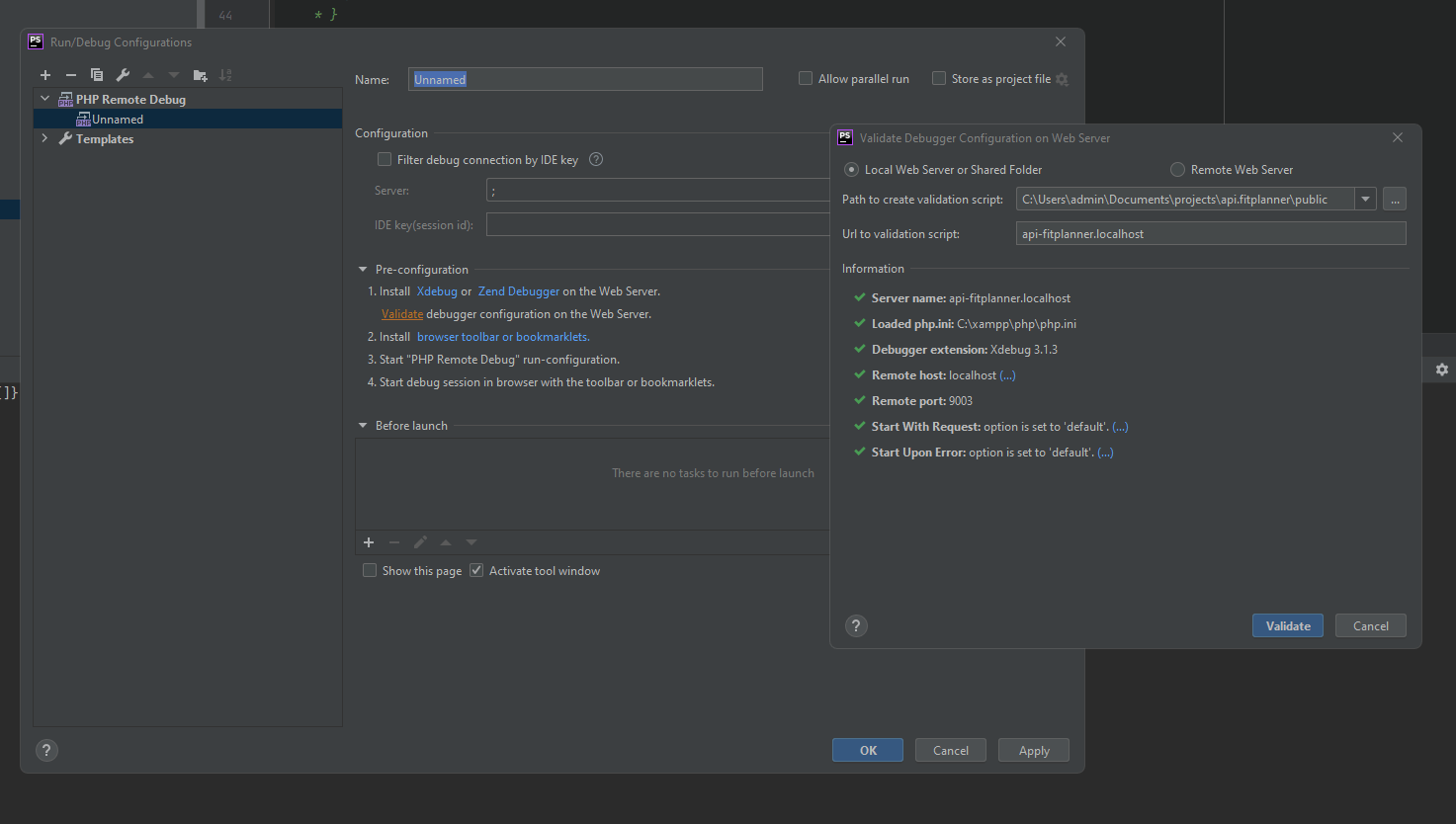Click the Server combo field
Image resolution: width=1456 pixels, height=824 pixels.
tap(658, 190)
